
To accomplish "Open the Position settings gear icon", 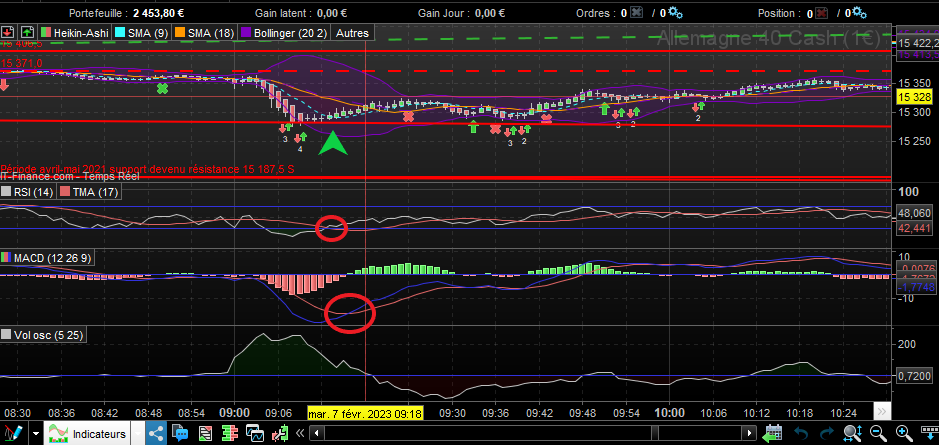I will [858, 13].
